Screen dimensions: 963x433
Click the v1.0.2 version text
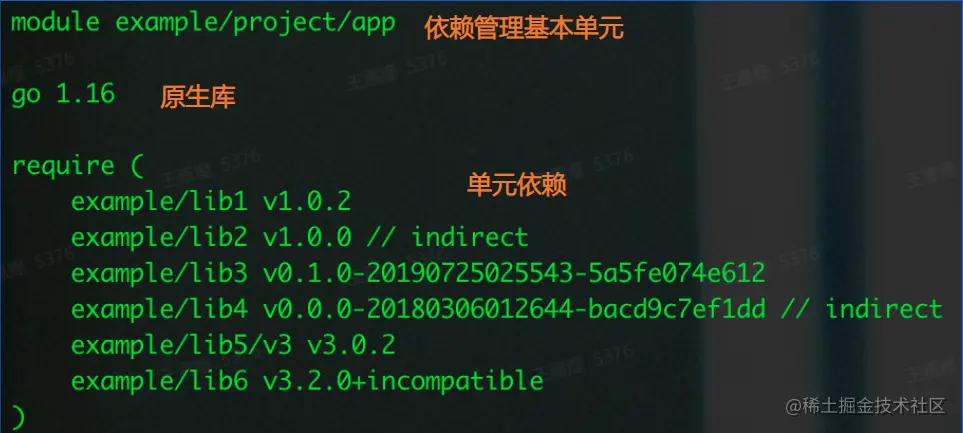coord(307,201)
